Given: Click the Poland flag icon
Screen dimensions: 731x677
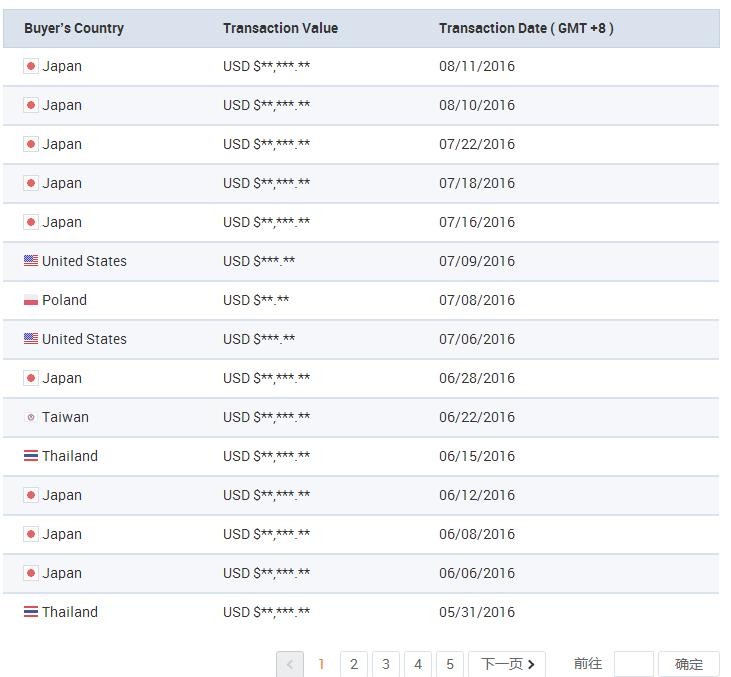Looking at the screenshot, I should [x=31, y=300].
